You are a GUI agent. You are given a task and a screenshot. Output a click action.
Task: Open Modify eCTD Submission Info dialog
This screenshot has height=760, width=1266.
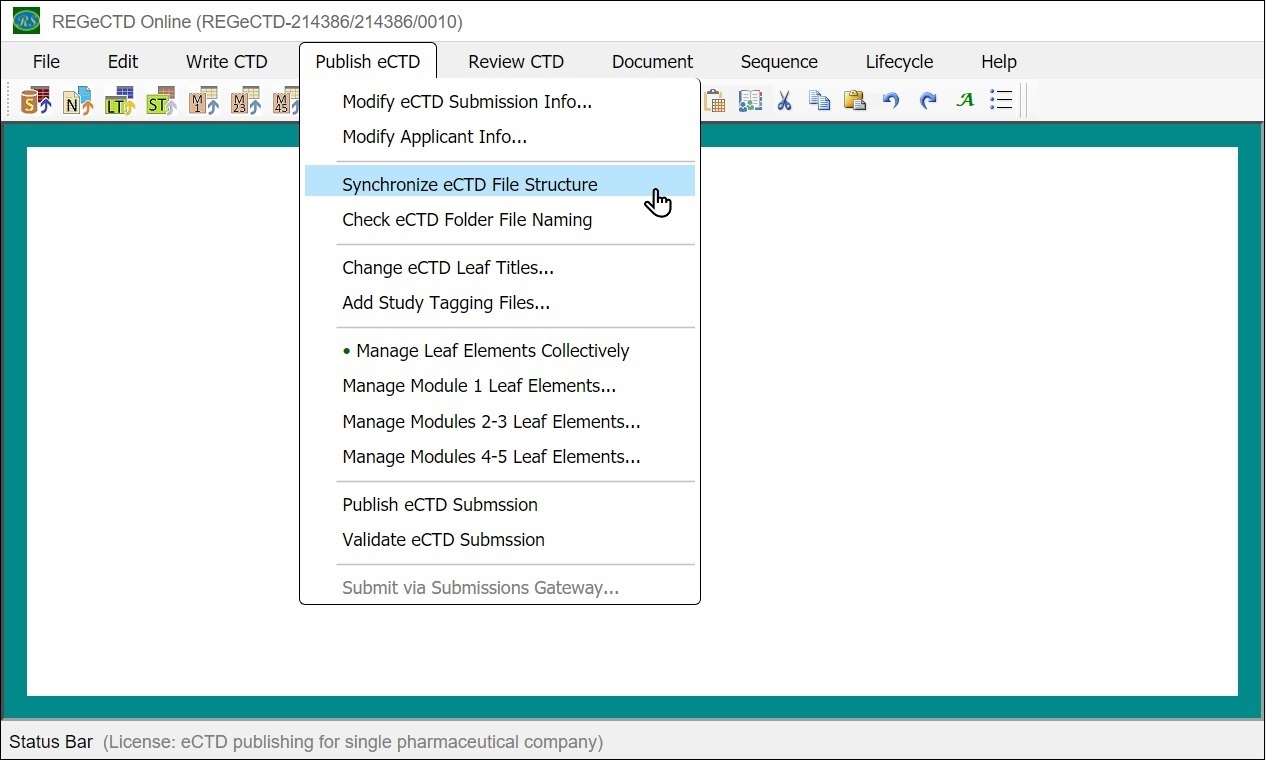[x=466, y=102]
